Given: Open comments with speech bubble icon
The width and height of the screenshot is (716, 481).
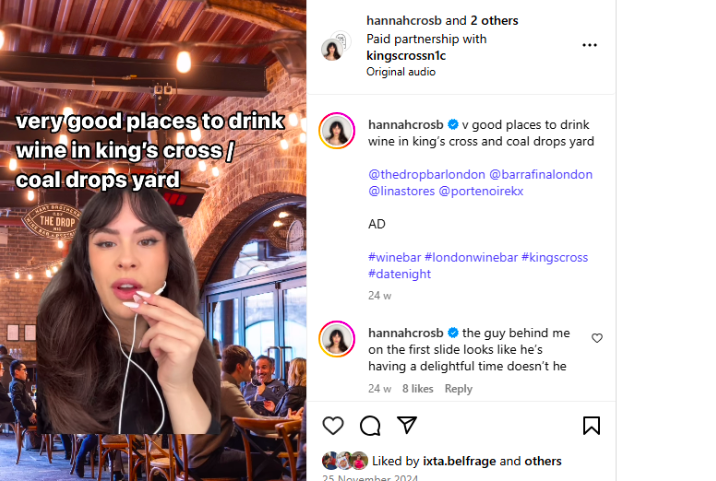Looking at the screenshot, I should click(370, 426).
